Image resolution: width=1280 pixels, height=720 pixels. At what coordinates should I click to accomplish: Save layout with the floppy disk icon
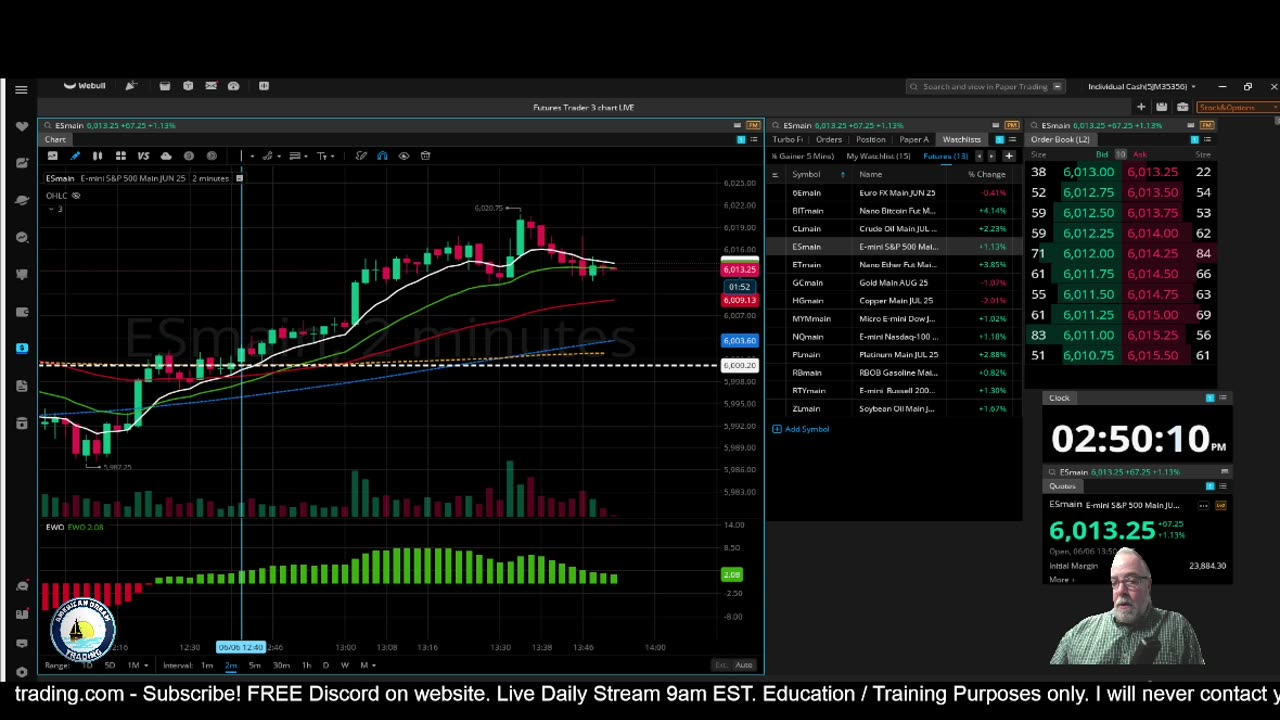tap(1161, 107)
